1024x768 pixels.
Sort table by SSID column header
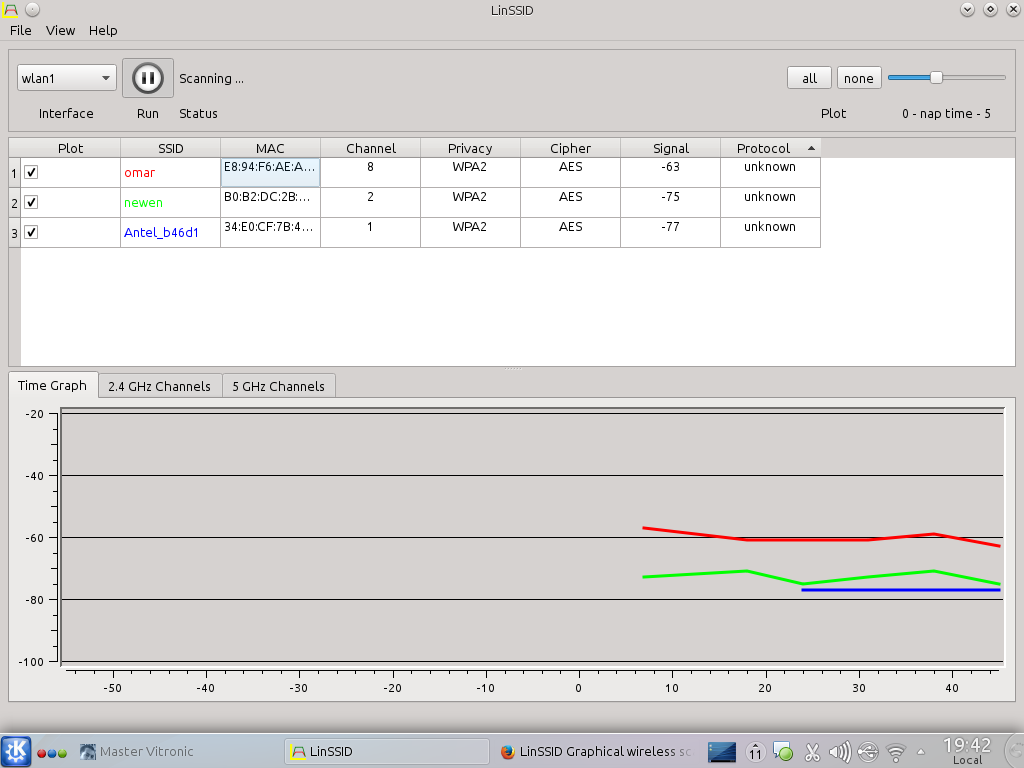(170, 148)
